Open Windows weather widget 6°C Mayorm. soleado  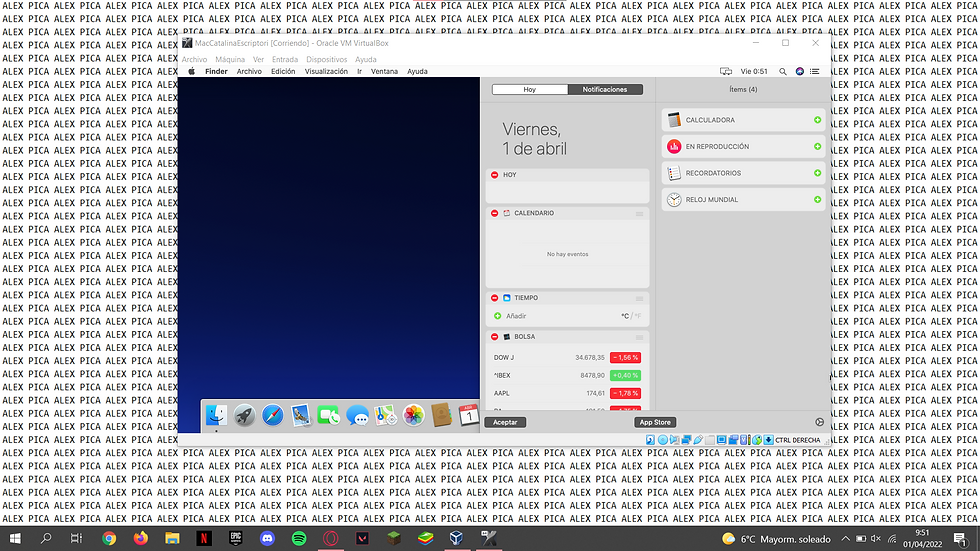click(x=776, y=539)
